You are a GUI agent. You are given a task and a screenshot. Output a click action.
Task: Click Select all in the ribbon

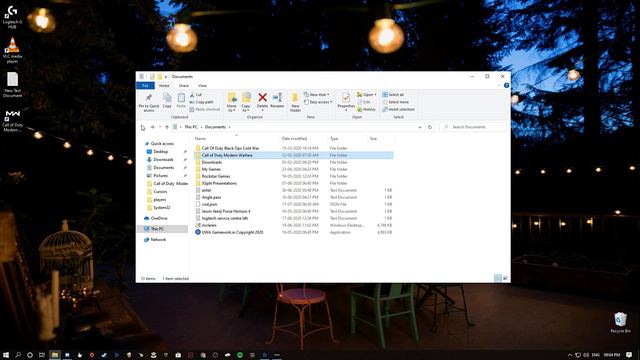(393, 95)
